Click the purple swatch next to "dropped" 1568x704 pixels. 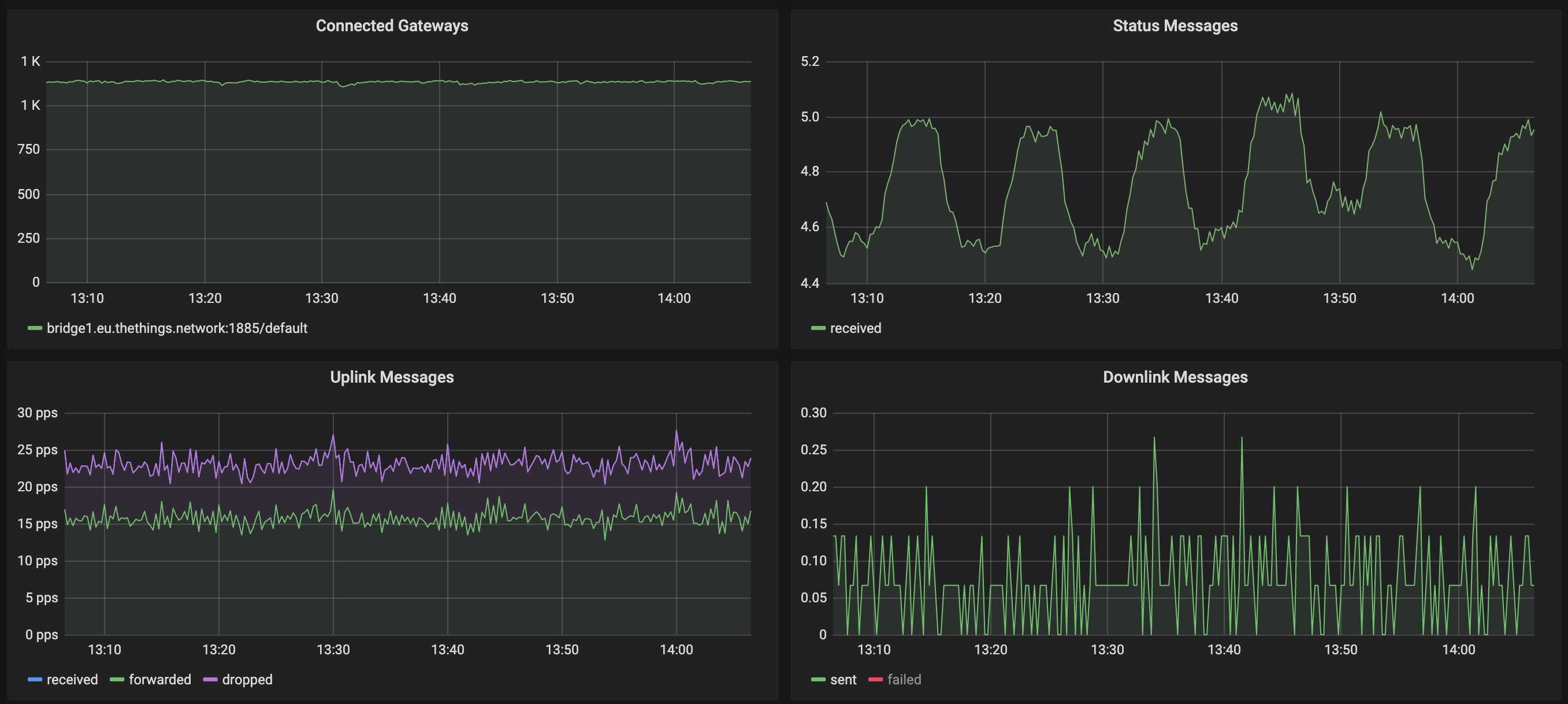pos(210,679)
